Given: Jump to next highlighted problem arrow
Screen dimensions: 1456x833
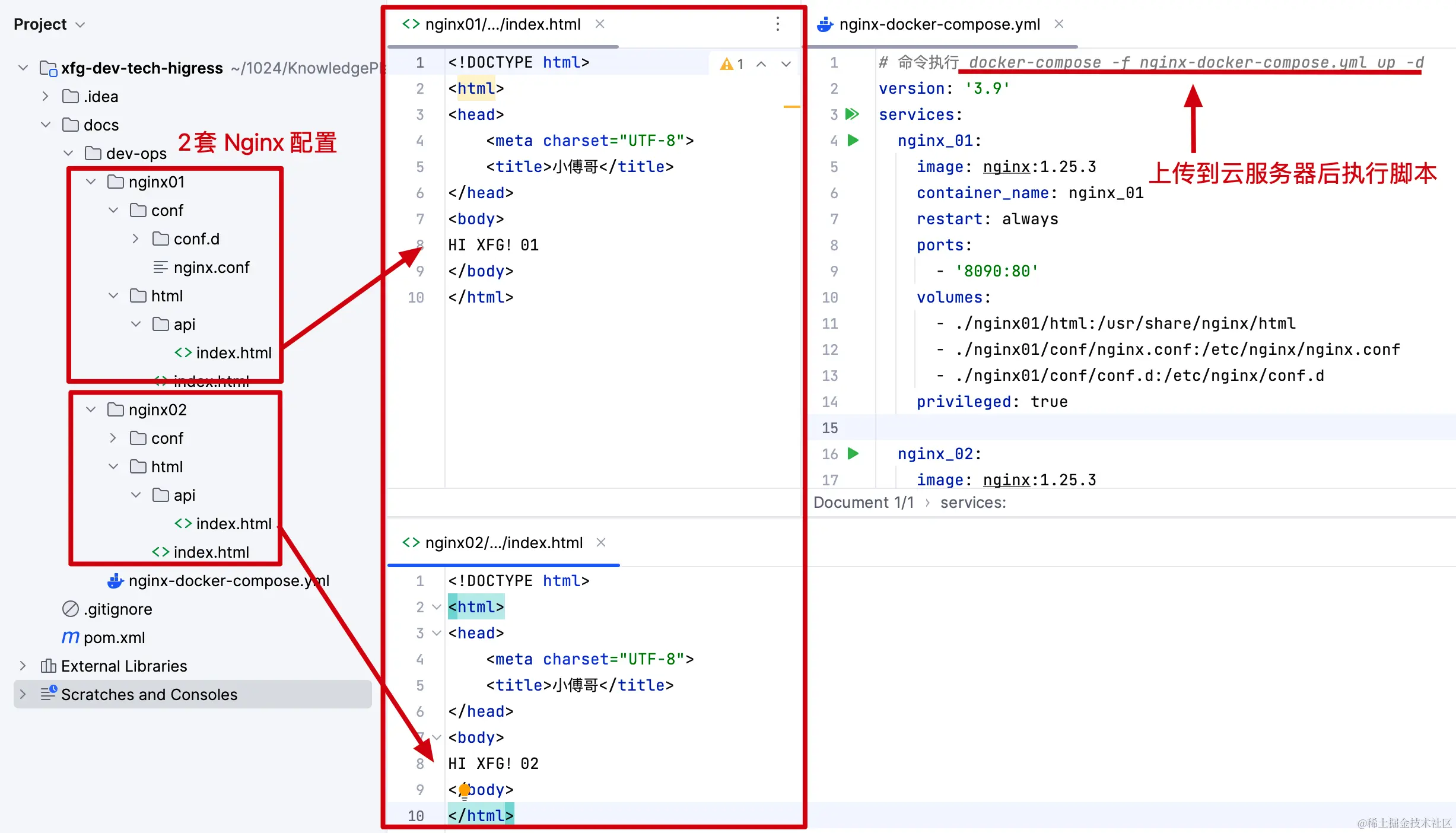Looking at the screenshot, I should tap(786, 64).
